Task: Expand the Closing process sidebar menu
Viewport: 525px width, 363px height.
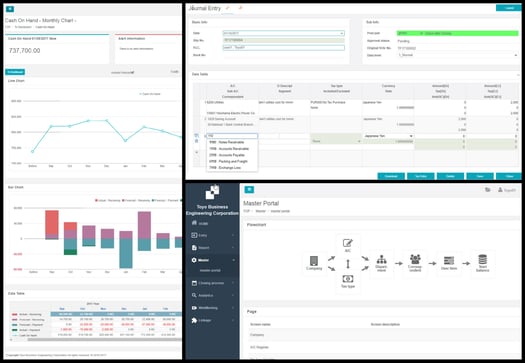Action: pyautogui.click(x=212, y=283)
